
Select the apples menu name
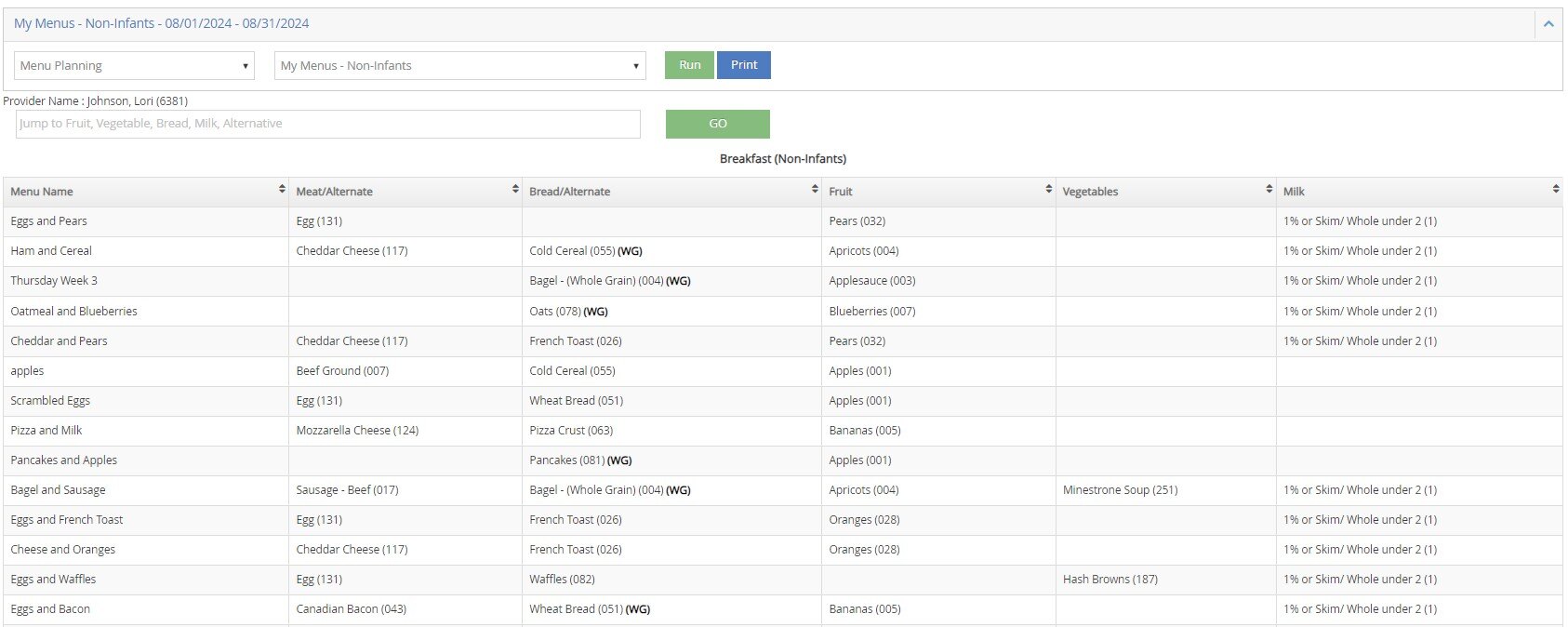click(x=27, y=371)
